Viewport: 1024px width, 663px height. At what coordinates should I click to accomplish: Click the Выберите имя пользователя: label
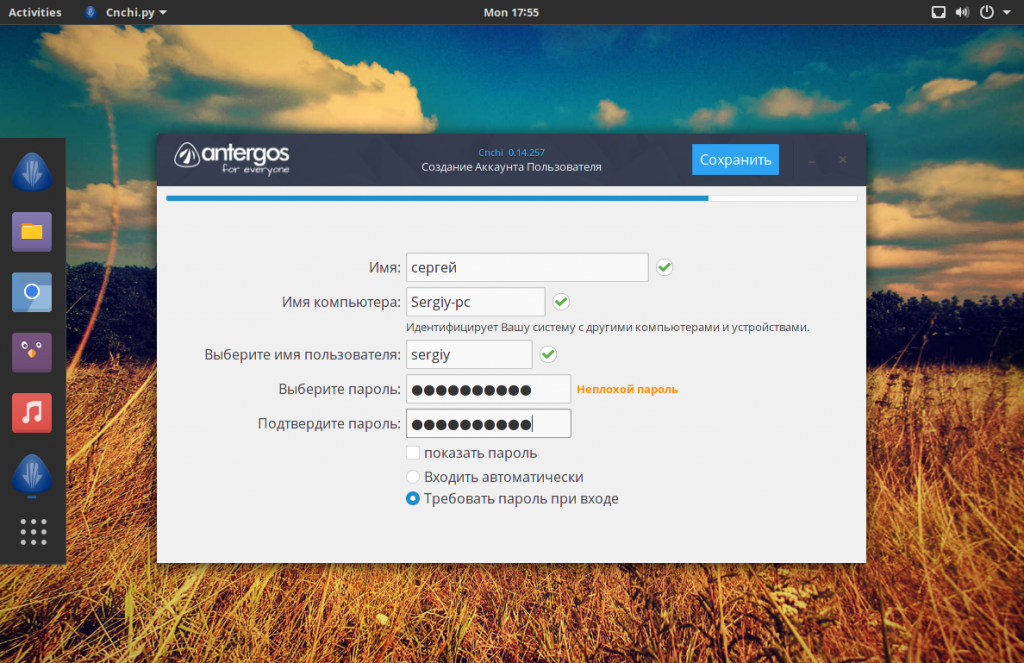pos(302,355)
